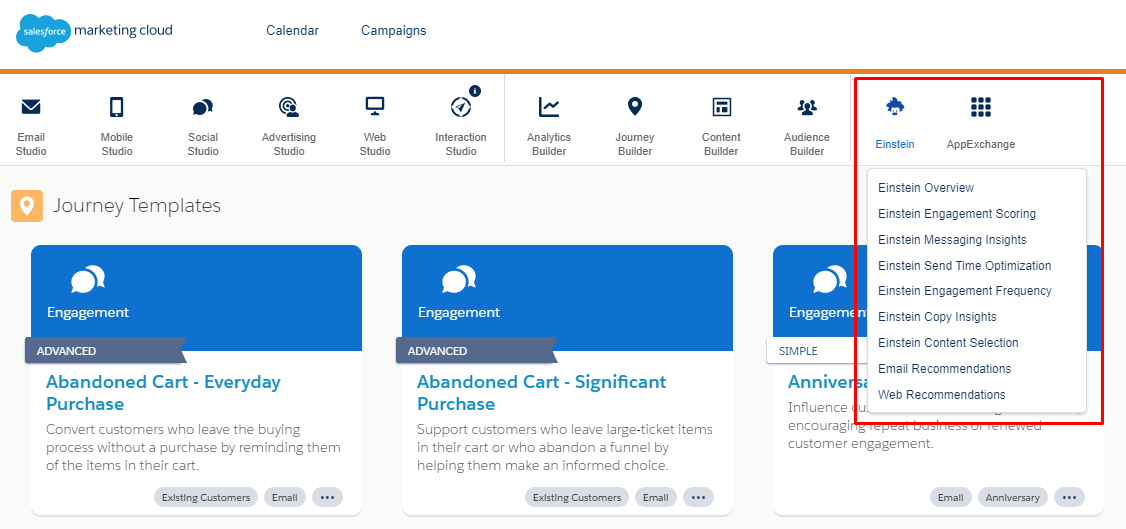1126x529 pixels.
Task: Click the info badge on Interaction Studio
Action: click(x=475, y=90)
